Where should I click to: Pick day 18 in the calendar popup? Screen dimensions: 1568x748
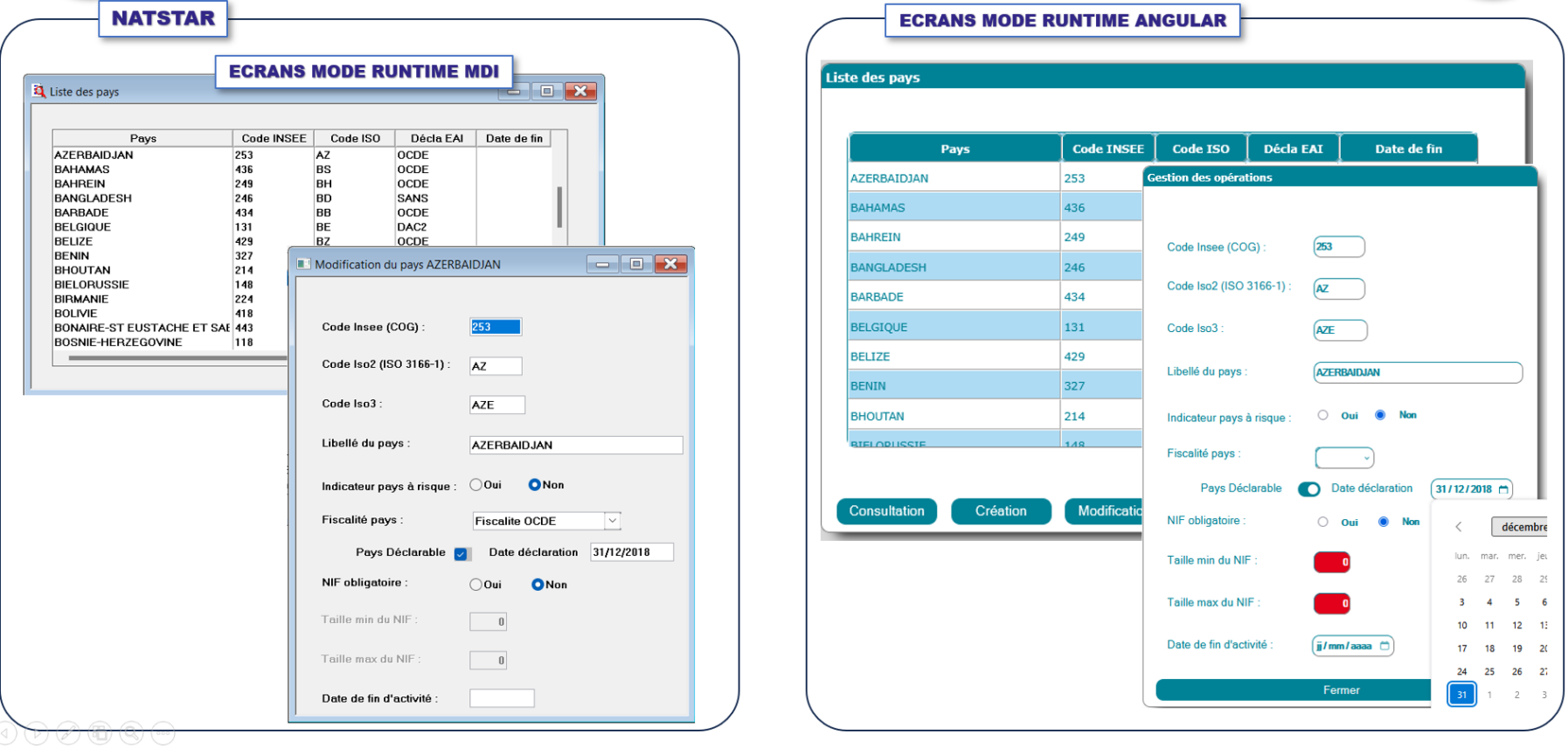tap(1489, 648)
